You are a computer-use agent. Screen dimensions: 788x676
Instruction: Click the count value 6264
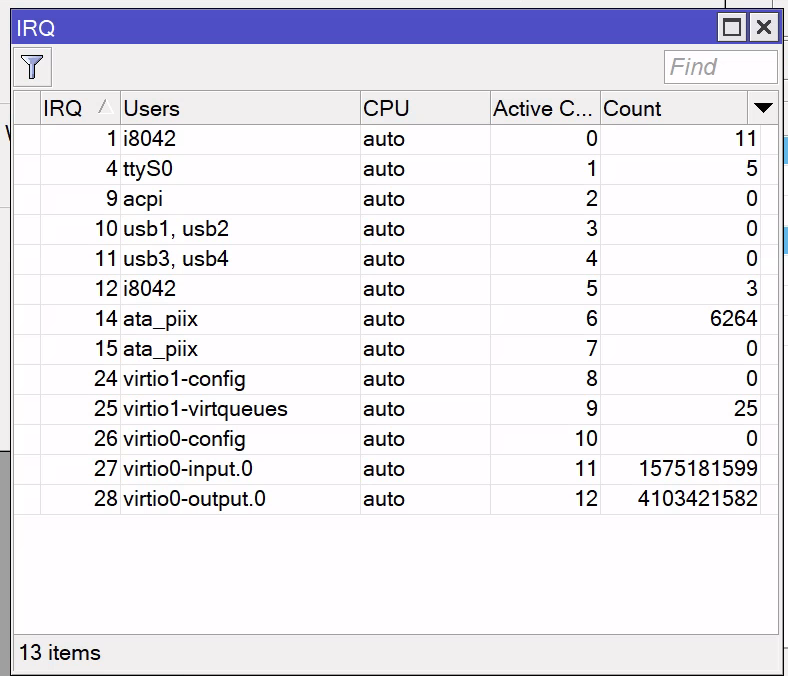pyautogui.click(x=733, y=319)
